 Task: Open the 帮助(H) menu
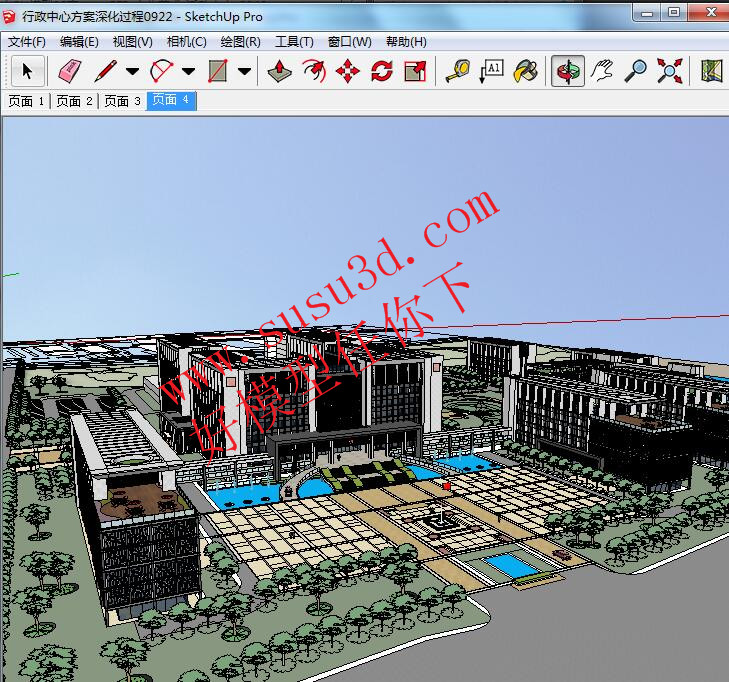(406, 42)
